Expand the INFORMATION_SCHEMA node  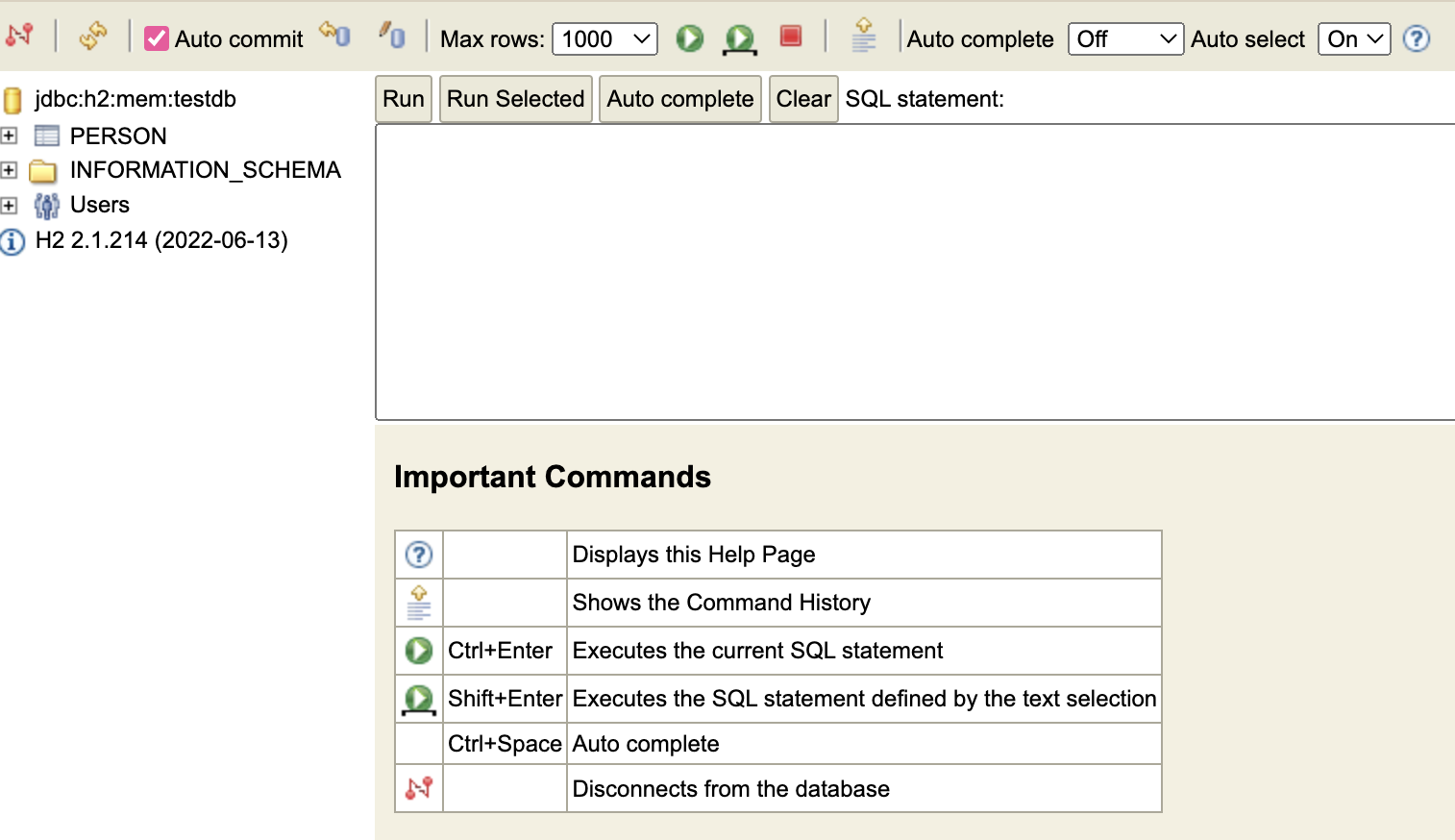click(10, 170)
